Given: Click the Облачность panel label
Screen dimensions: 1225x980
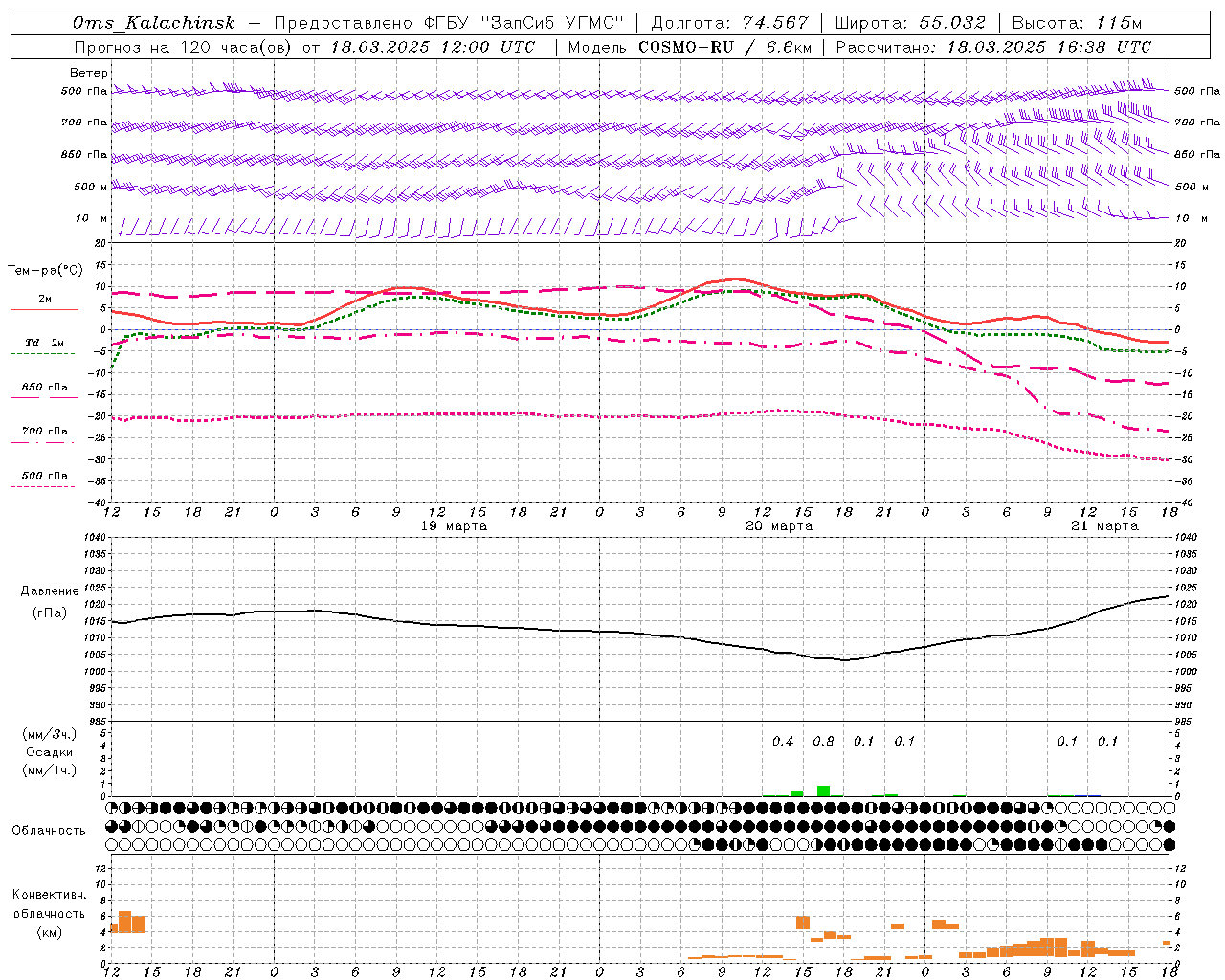Looking at the screenshot, I should [49, 831].
